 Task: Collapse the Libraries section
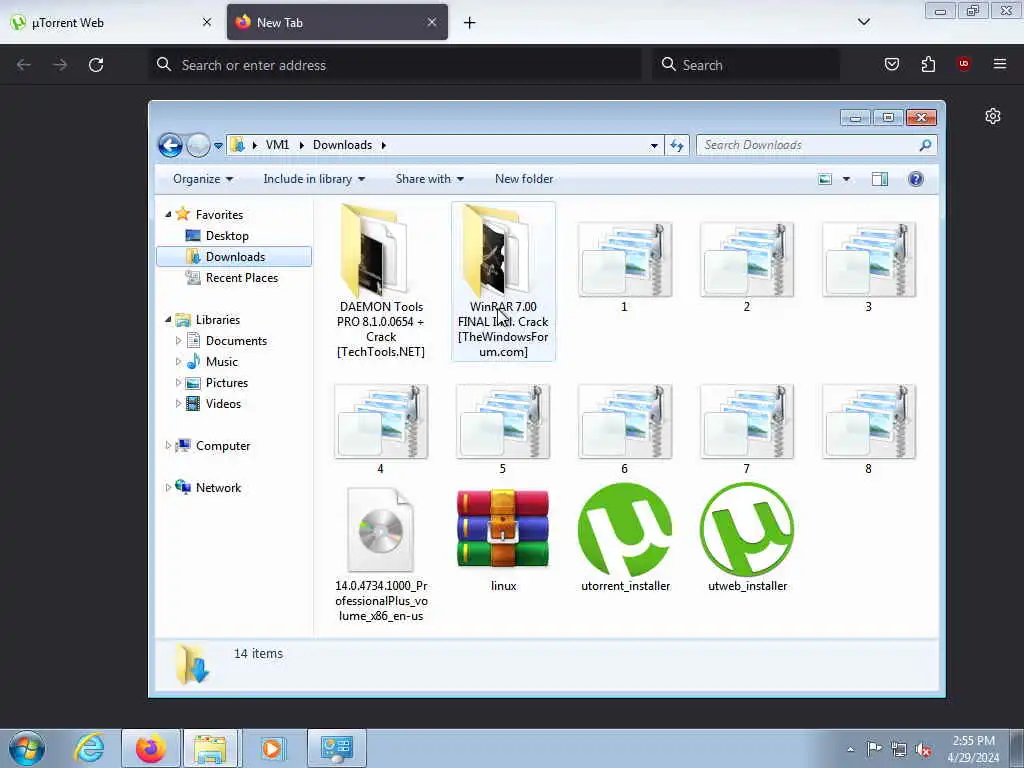click(168, 319)
